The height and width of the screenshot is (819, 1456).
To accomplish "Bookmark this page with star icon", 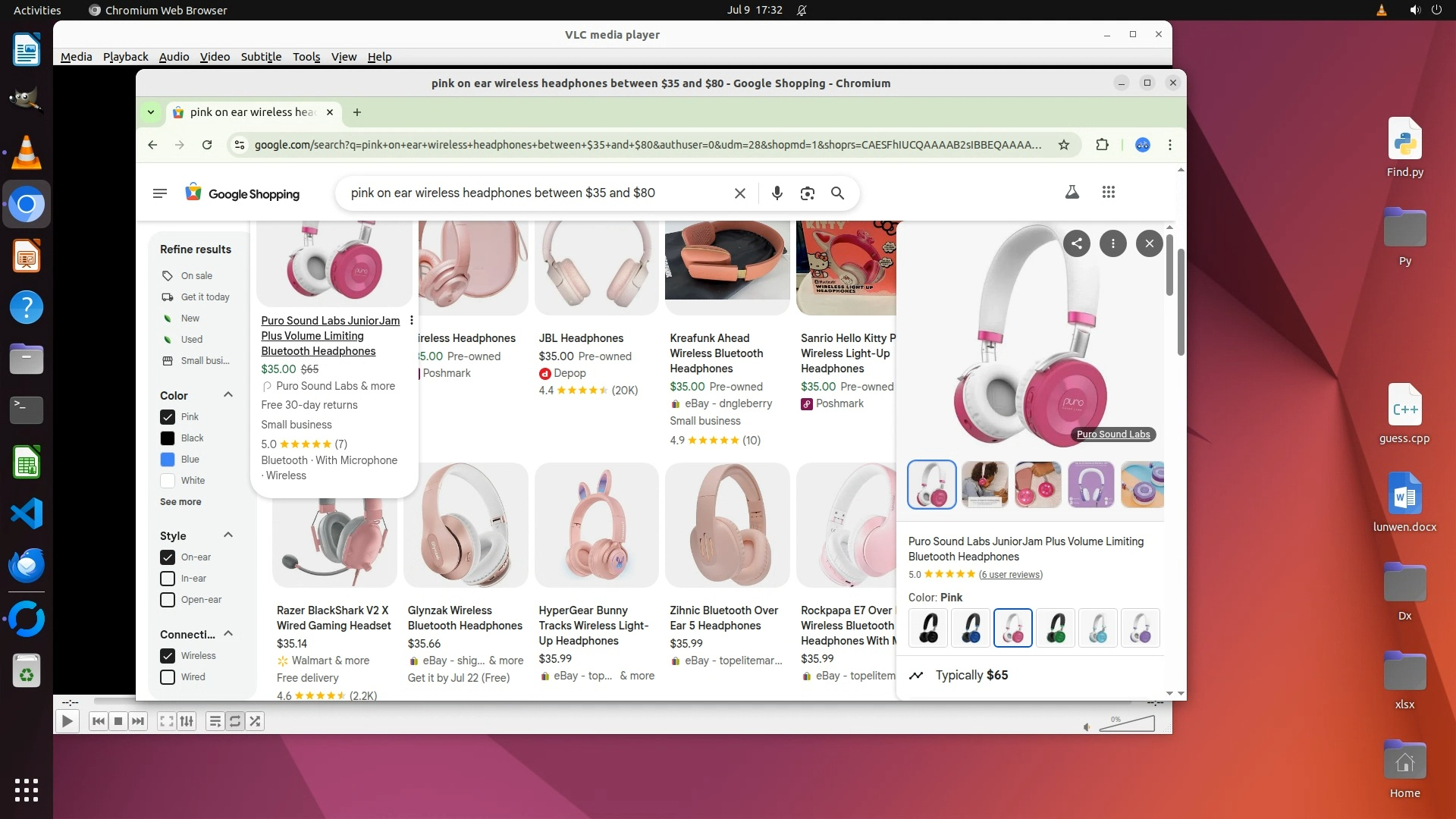I will (1064, 145).
